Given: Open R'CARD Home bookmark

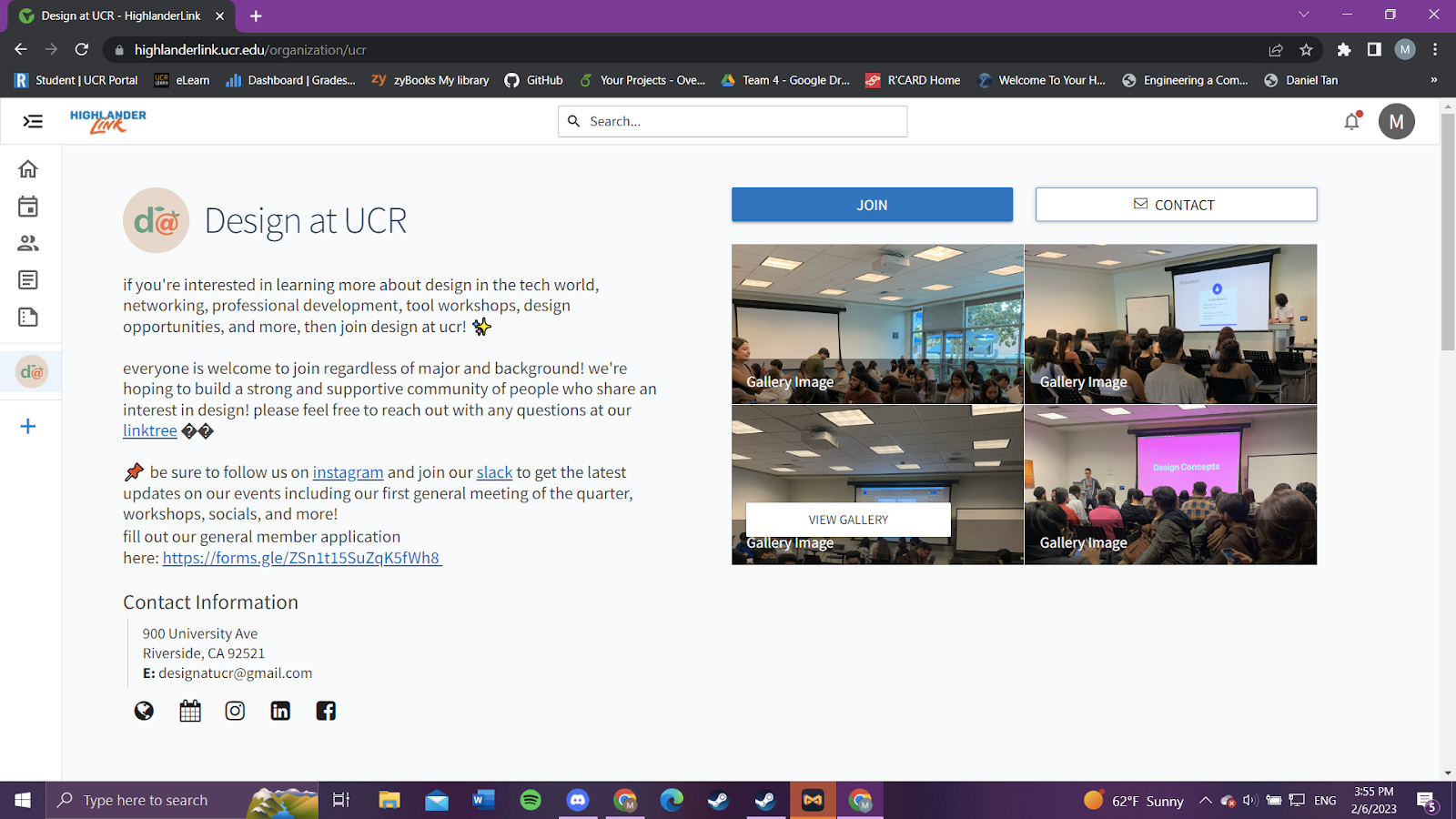Looking at the screenshot, I should pos(913,80).
